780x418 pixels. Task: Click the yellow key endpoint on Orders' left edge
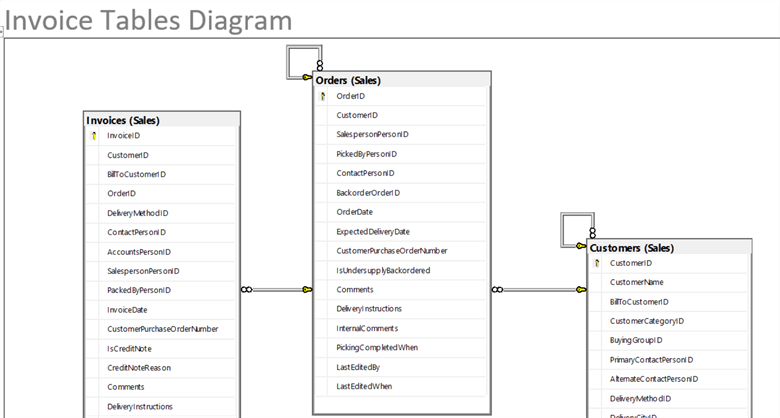306,290
